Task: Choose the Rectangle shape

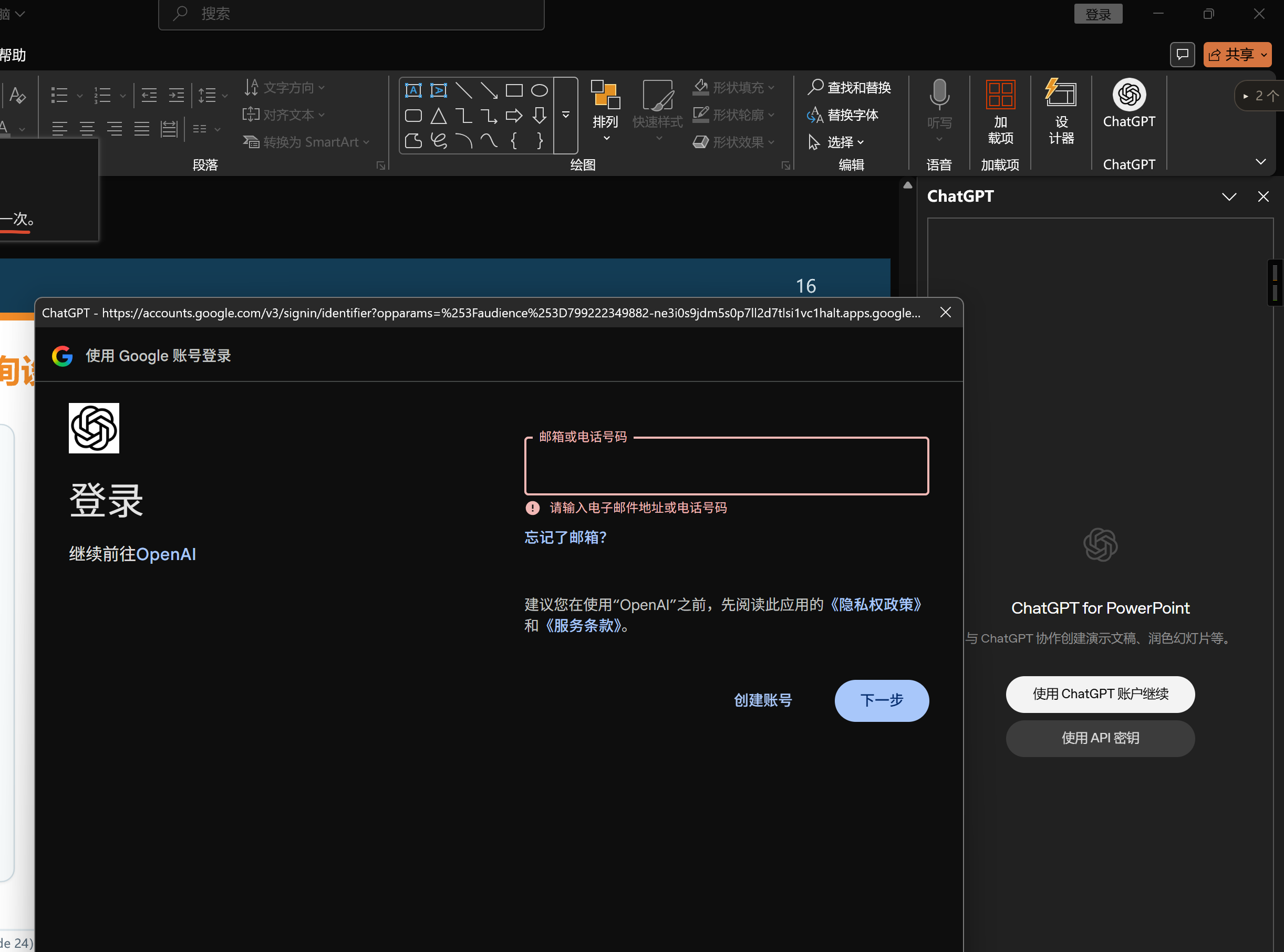Action: tap(514, 90)
